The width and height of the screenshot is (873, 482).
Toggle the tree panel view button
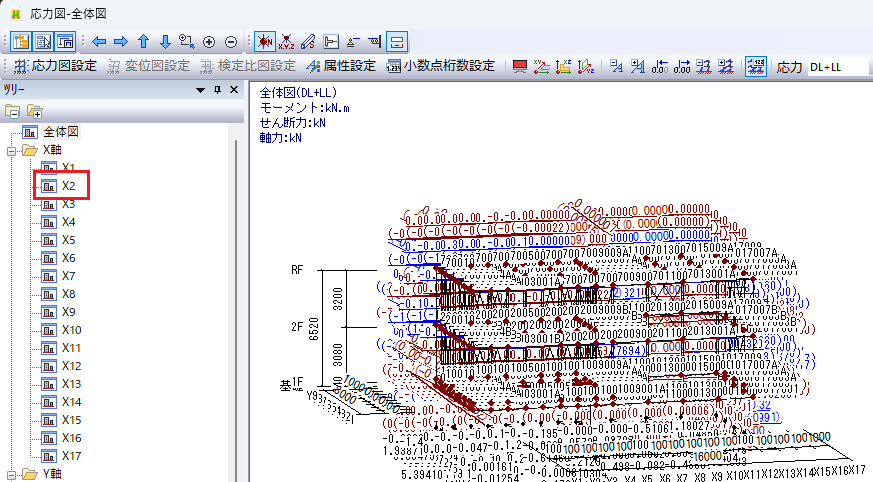tap(20, 42)
